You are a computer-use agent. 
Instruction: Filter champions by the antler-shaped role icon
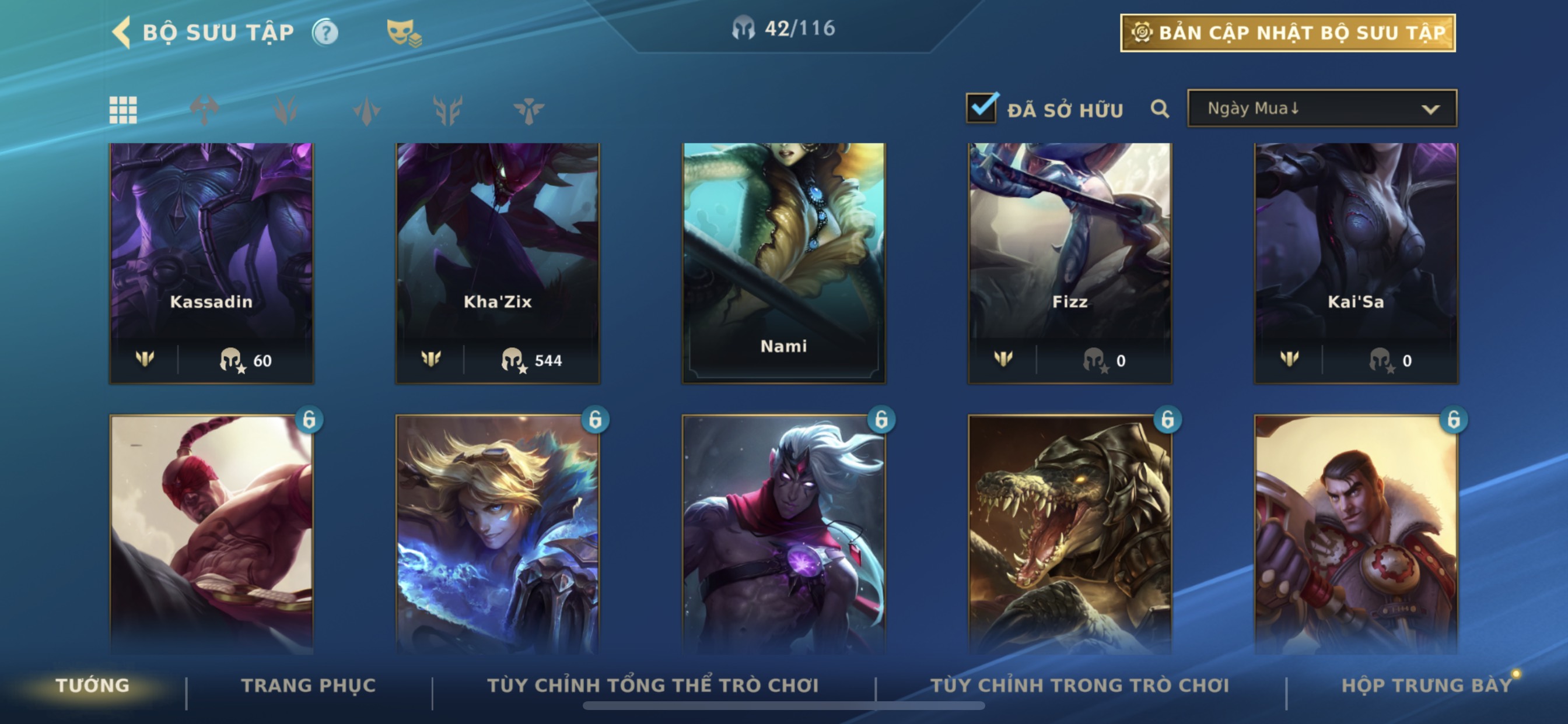447,110
